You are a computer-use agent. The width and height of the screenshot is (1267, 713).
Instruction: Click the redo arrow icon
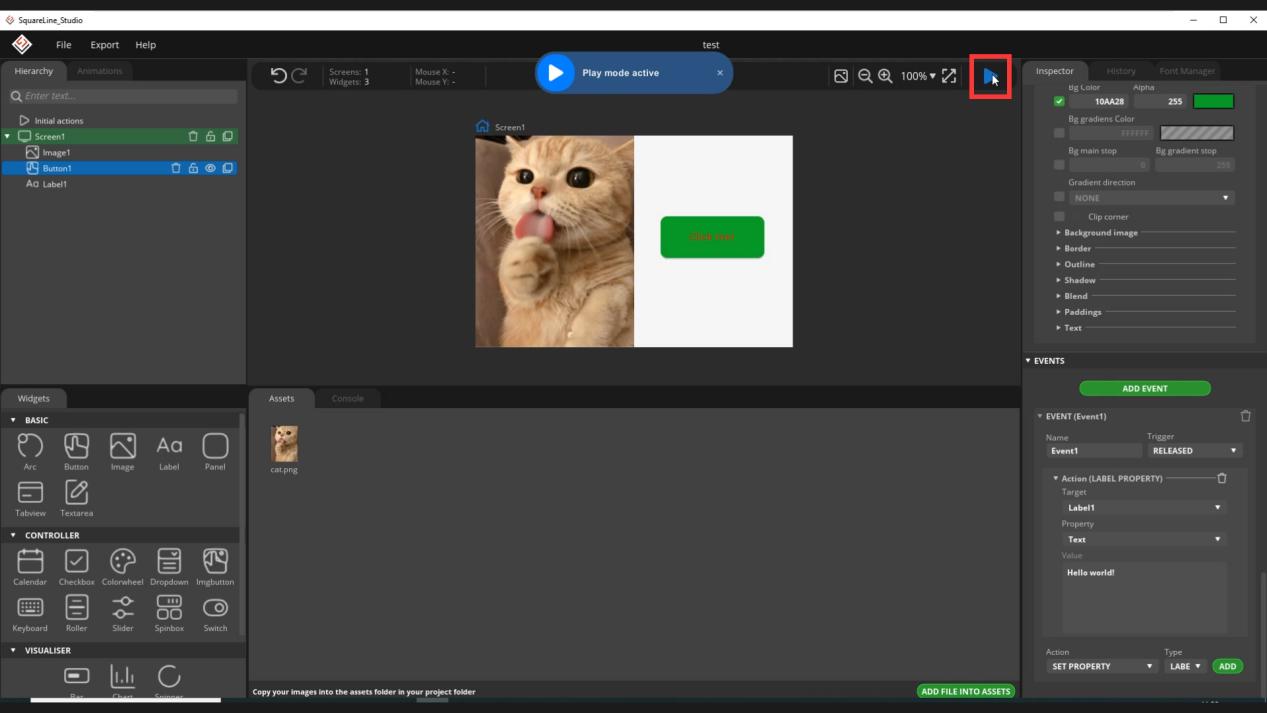click(298, 75)
